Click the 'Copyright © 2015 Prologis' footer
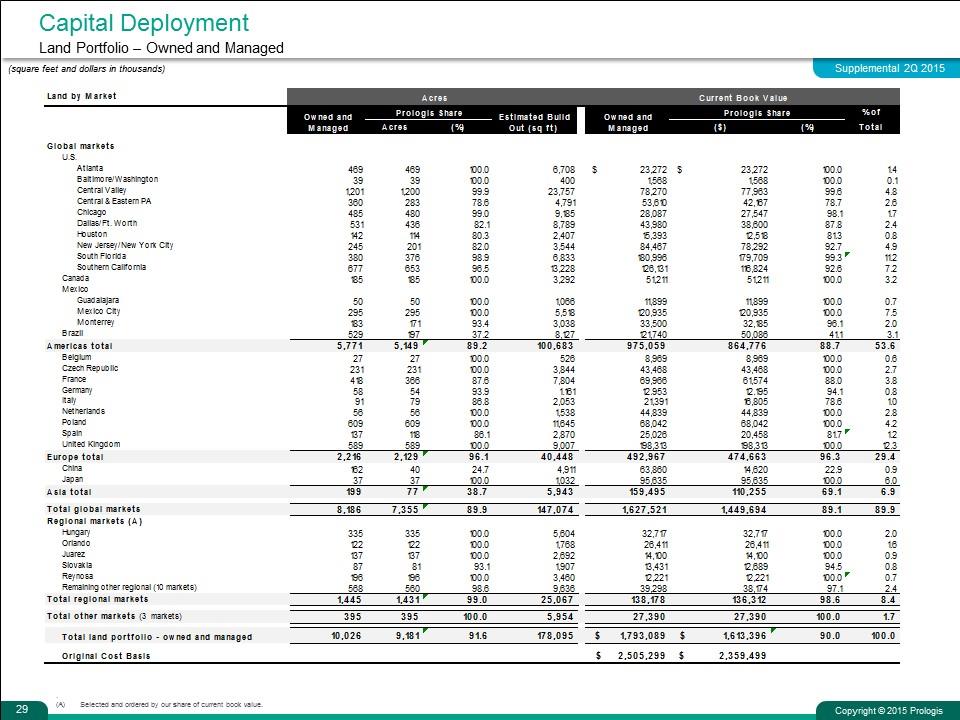Viewport: 960px width, 720px height. coord(889,711)
